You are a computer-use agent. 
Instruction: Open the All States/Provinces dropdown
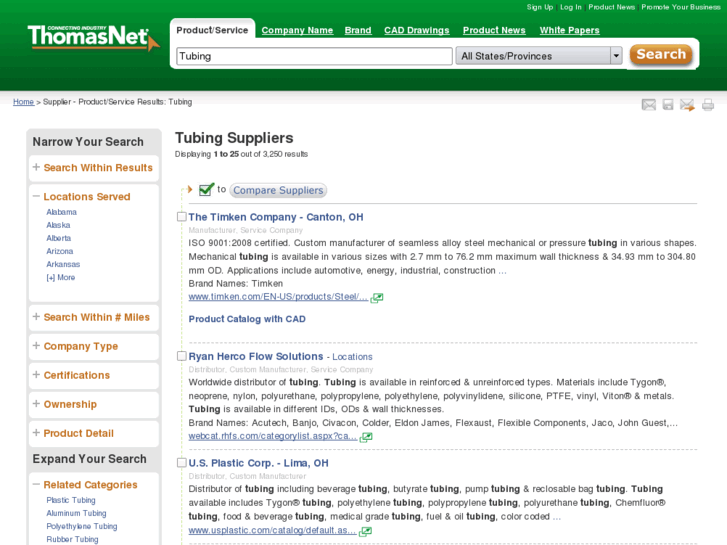539,56
